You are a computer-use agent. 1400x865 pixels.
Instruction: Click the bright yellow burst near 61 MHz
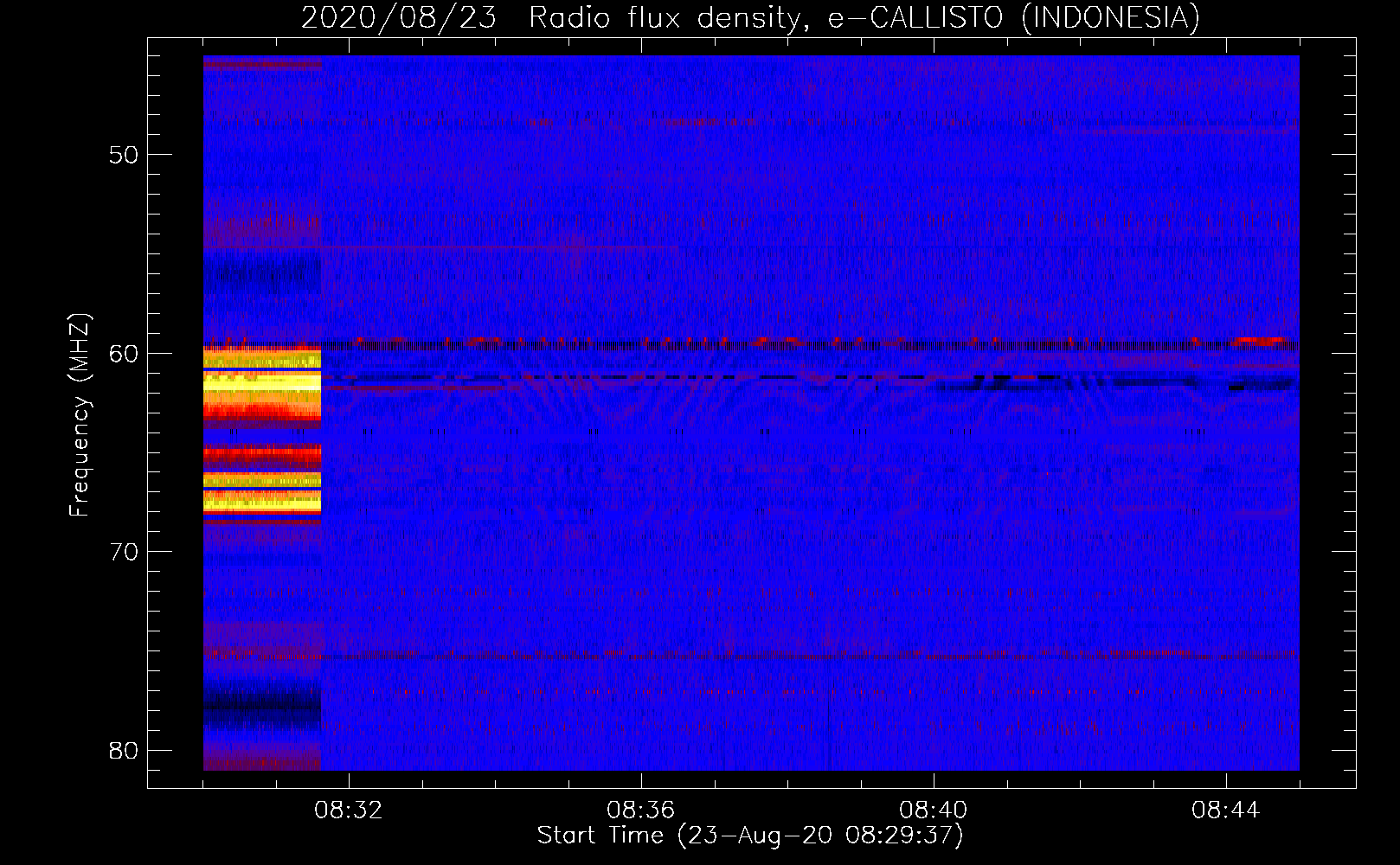262,383
